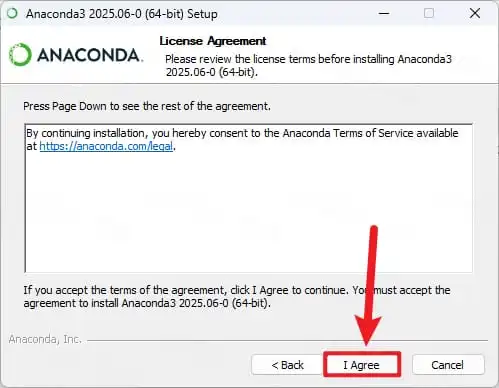Screen dimensions: 499x388
Task: Click the 'Press Page Down' instruction text
Action: click(147, 106)
